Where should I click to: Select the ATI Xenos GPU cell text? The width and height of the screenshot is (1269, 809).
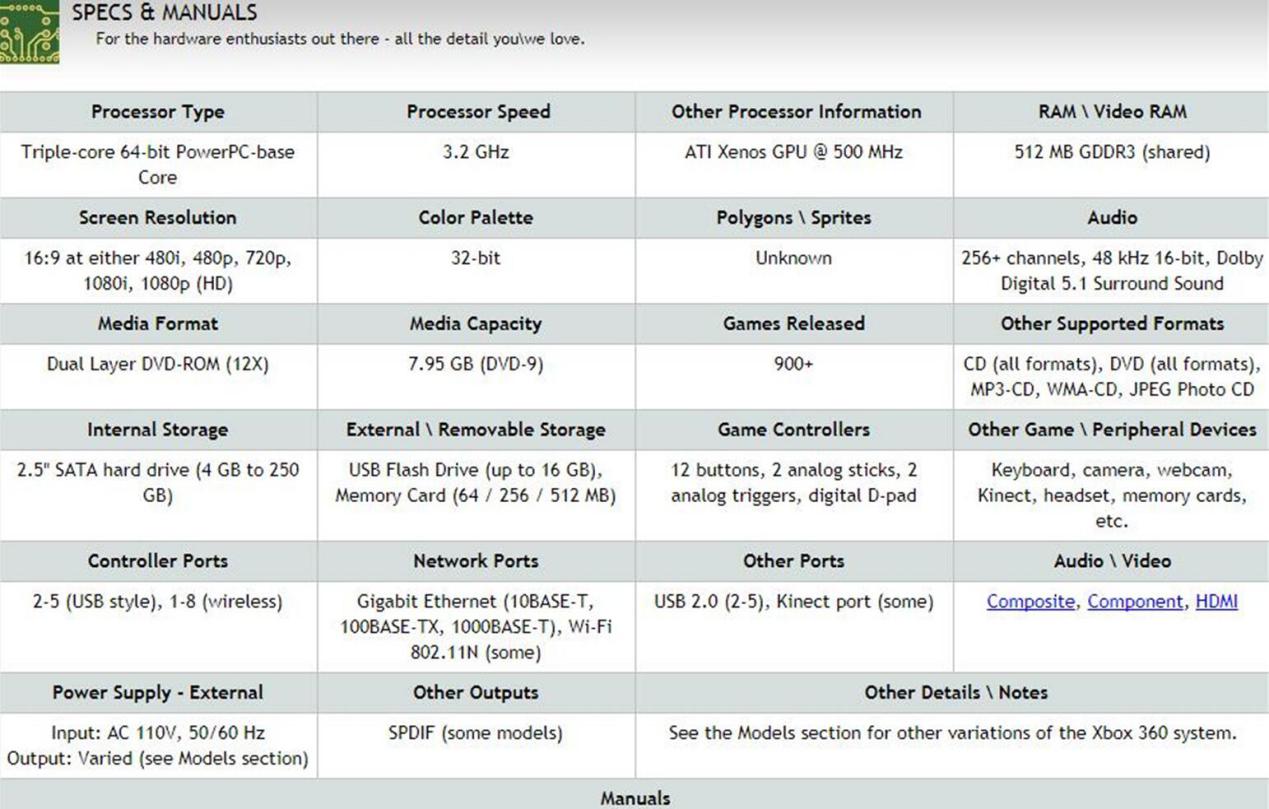coord(794,153)
